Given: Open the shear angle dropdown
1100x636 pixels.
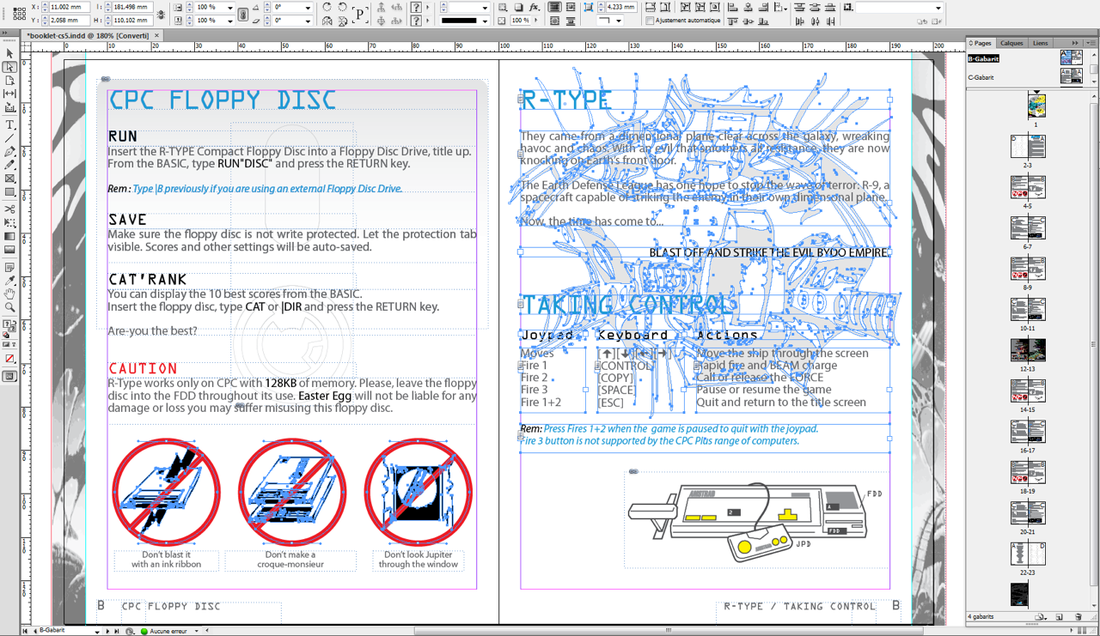Looking at the screenshot, I should coord(308,21).
